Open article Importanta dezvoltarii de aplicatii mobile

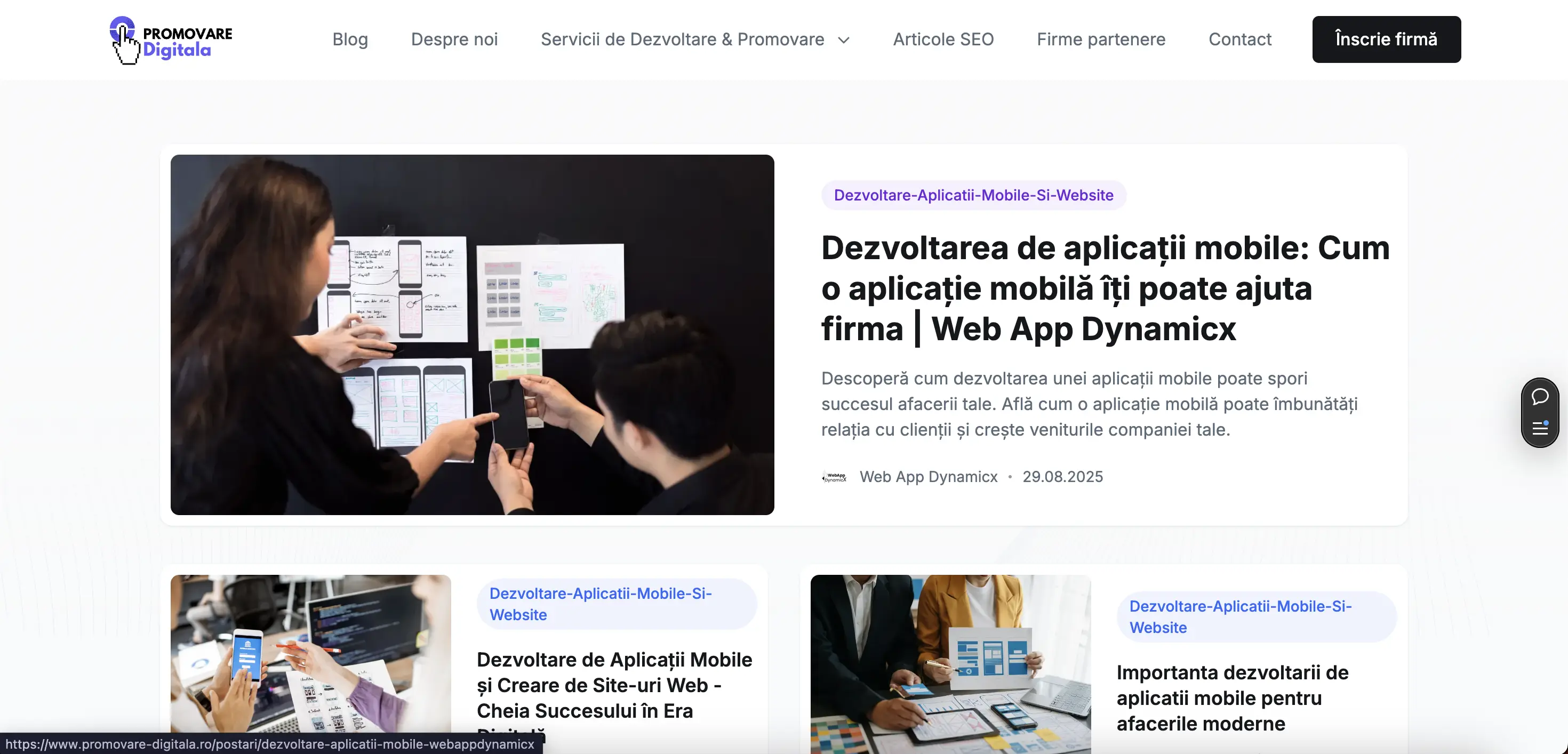click(x=1233, y=699)
